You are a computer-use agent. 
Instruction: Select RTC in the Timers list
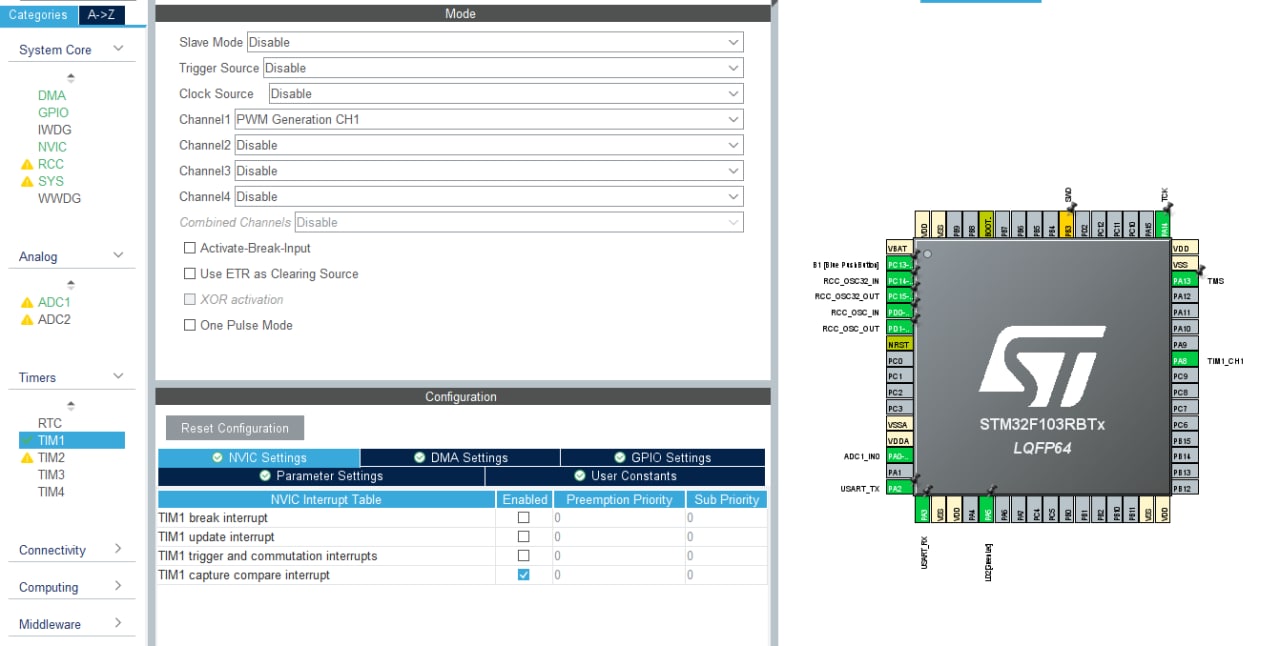point(49,424)
